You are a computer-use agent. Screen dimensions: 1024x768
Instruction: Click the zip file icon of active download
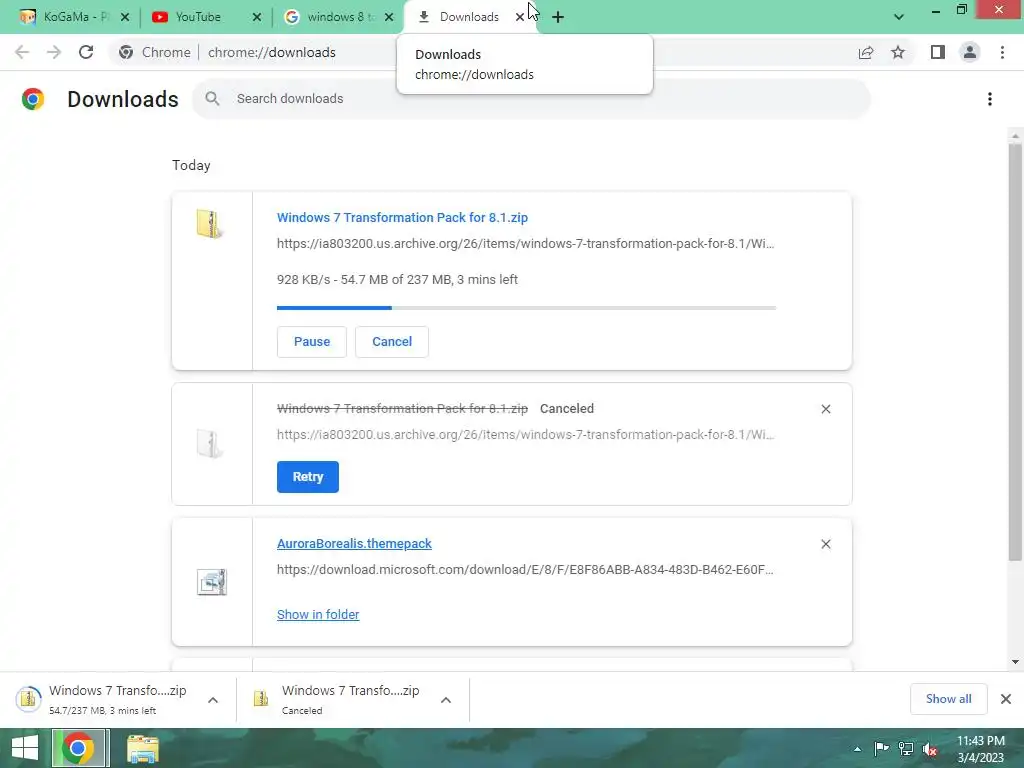[x=210, y=224]
